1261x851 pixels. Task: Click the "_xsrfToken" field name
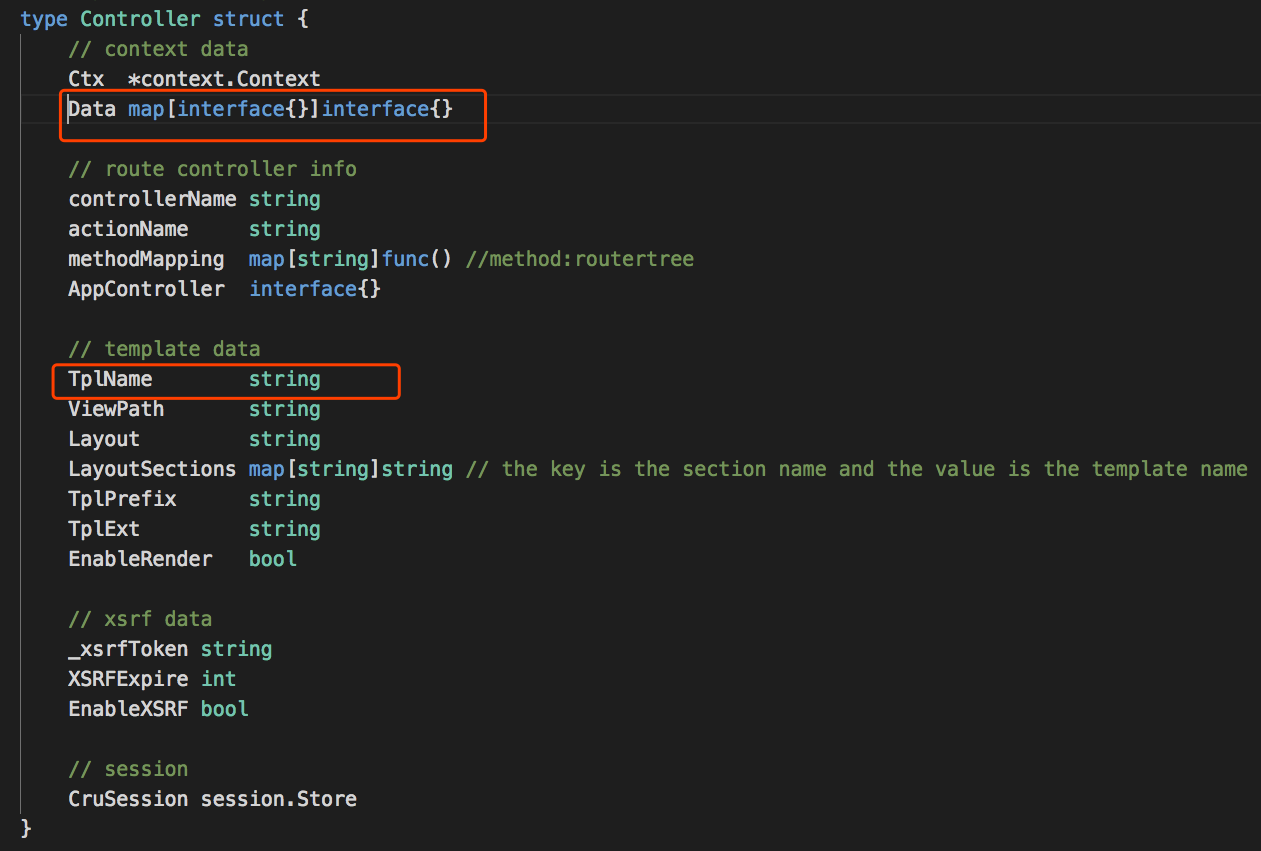click(x=128, y=649)
